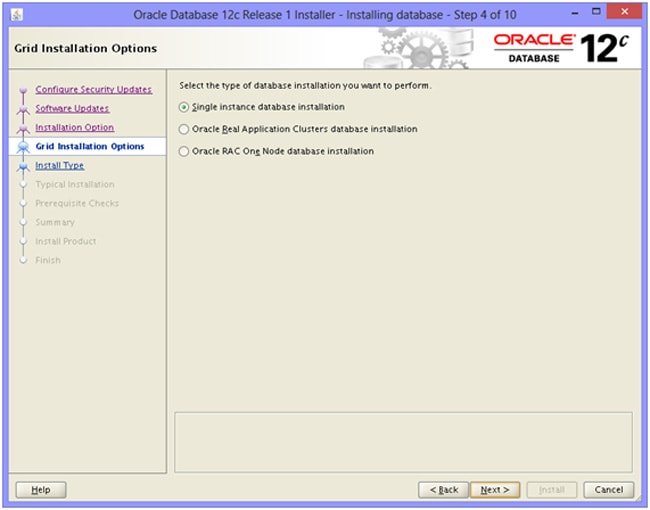
Task: Proceed with the Next button
Action: (x=495, y=490)
